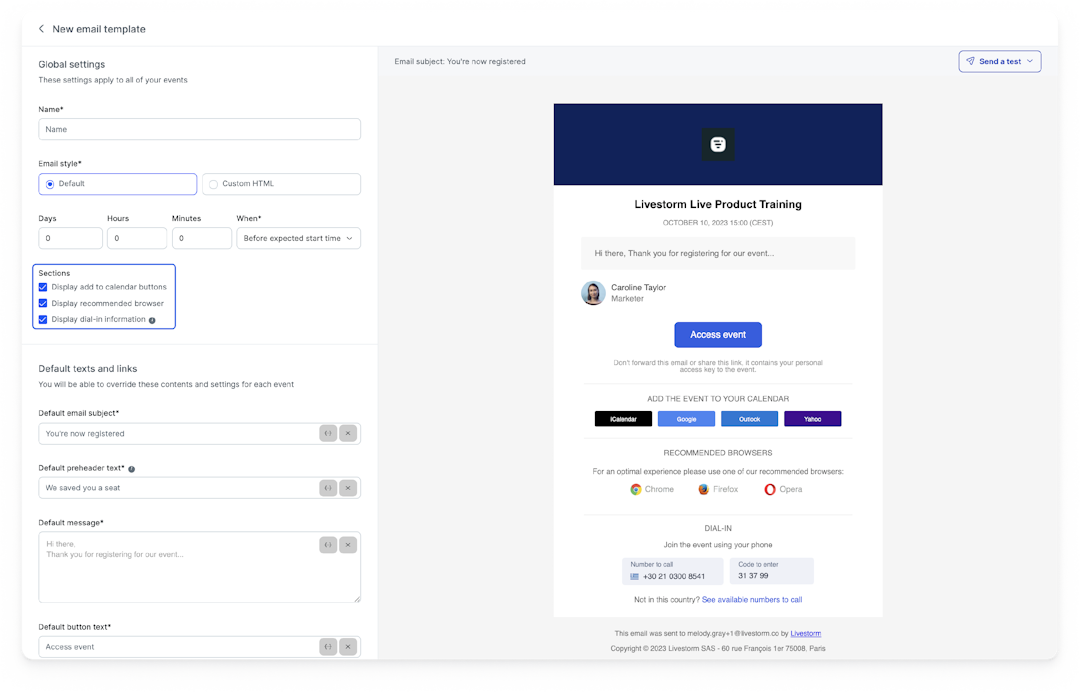This screenshot has height=692, width=1080.
Task: Expand the Send a test chevron
Action: point(1030,61)
